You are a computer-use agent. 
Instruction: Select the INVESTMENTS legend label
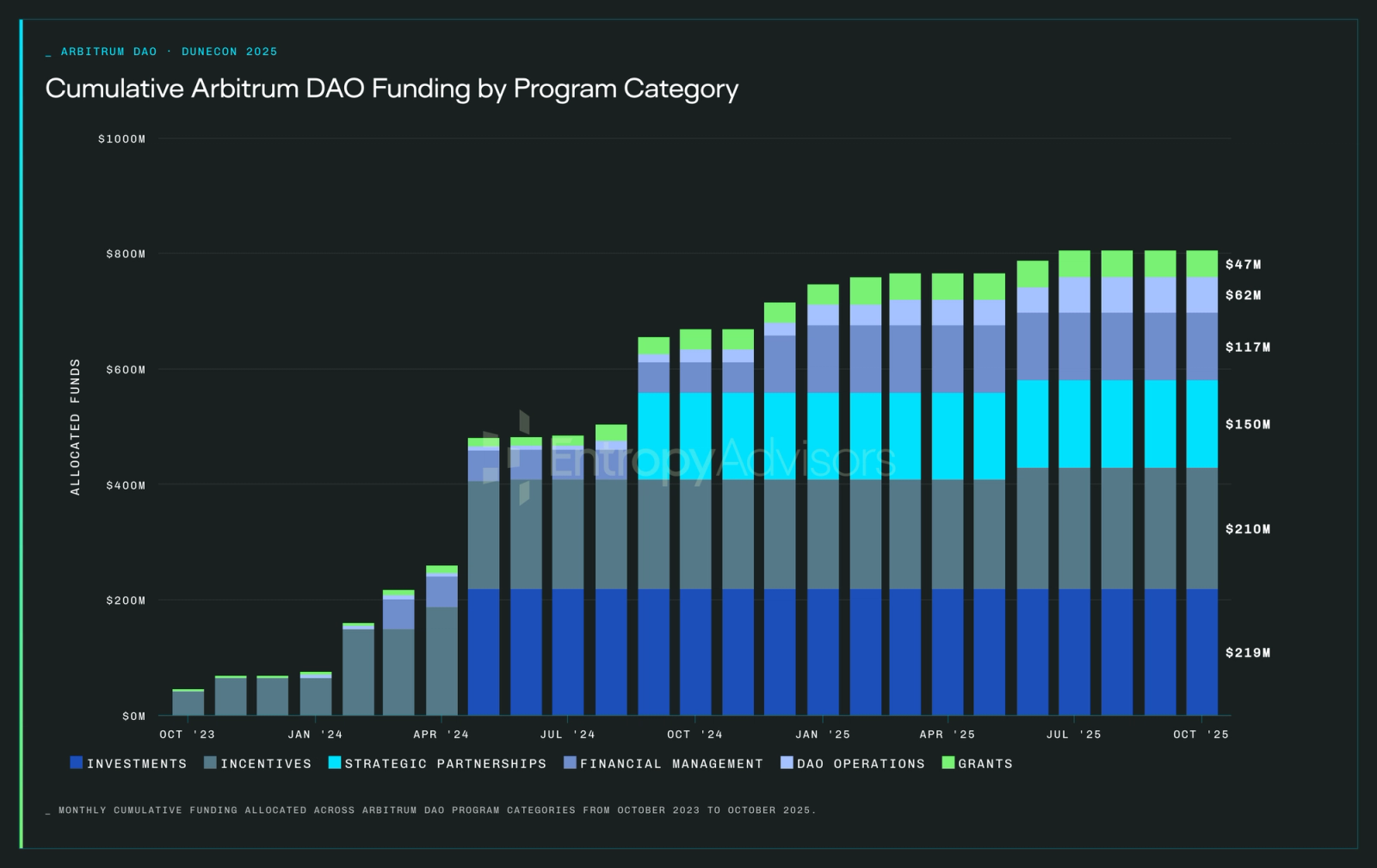tap(137, 764)
